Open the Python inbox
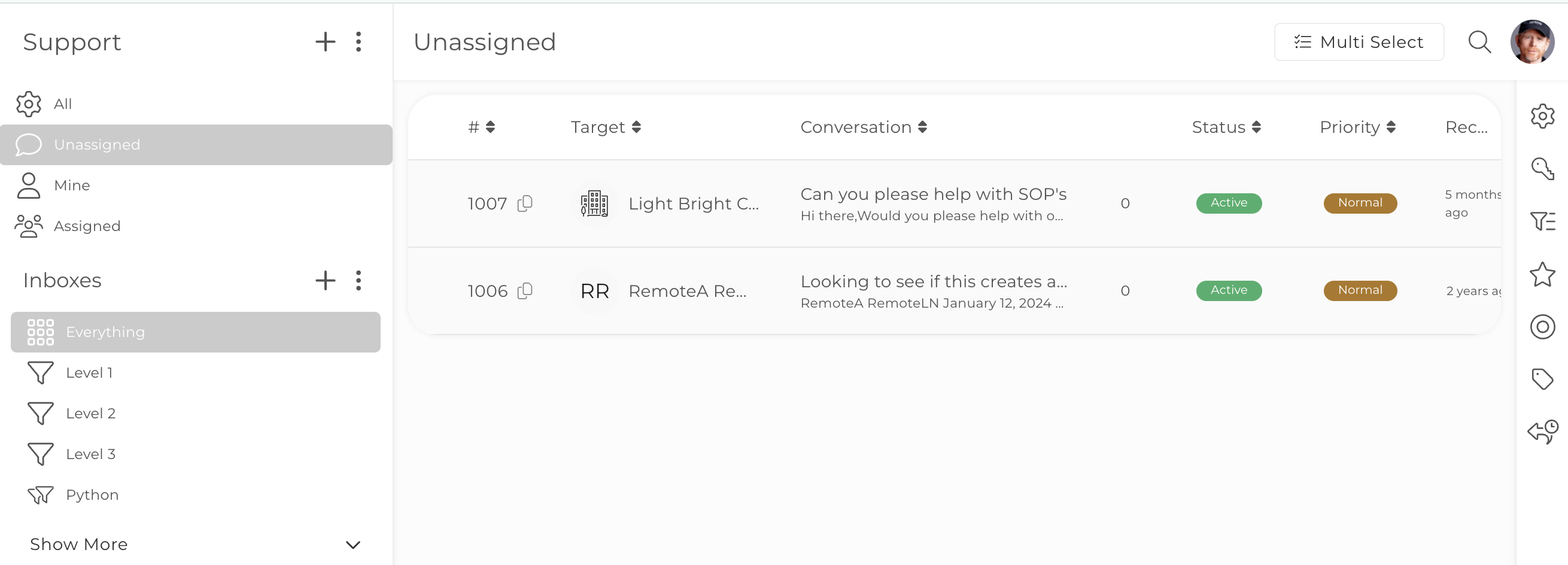Image resolution: width=1568 pixels, height=565 pixels. (92, 495)
